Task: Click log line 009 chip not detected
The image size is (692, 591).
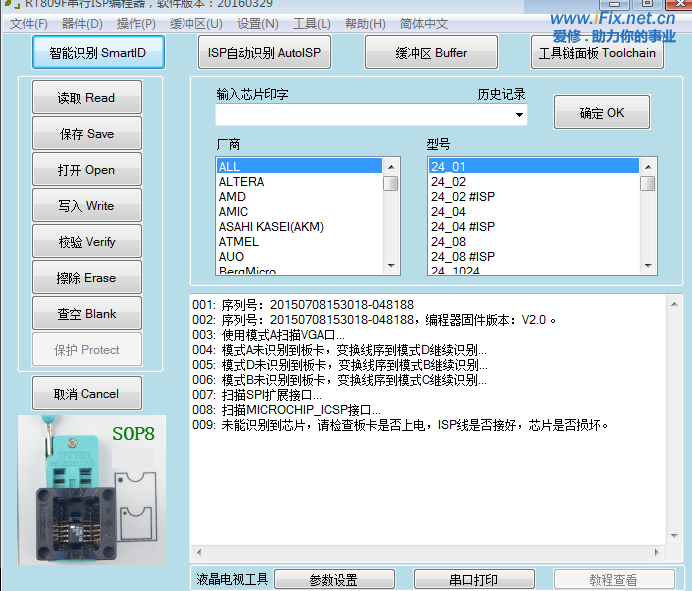Action: (x=400, y=425)
